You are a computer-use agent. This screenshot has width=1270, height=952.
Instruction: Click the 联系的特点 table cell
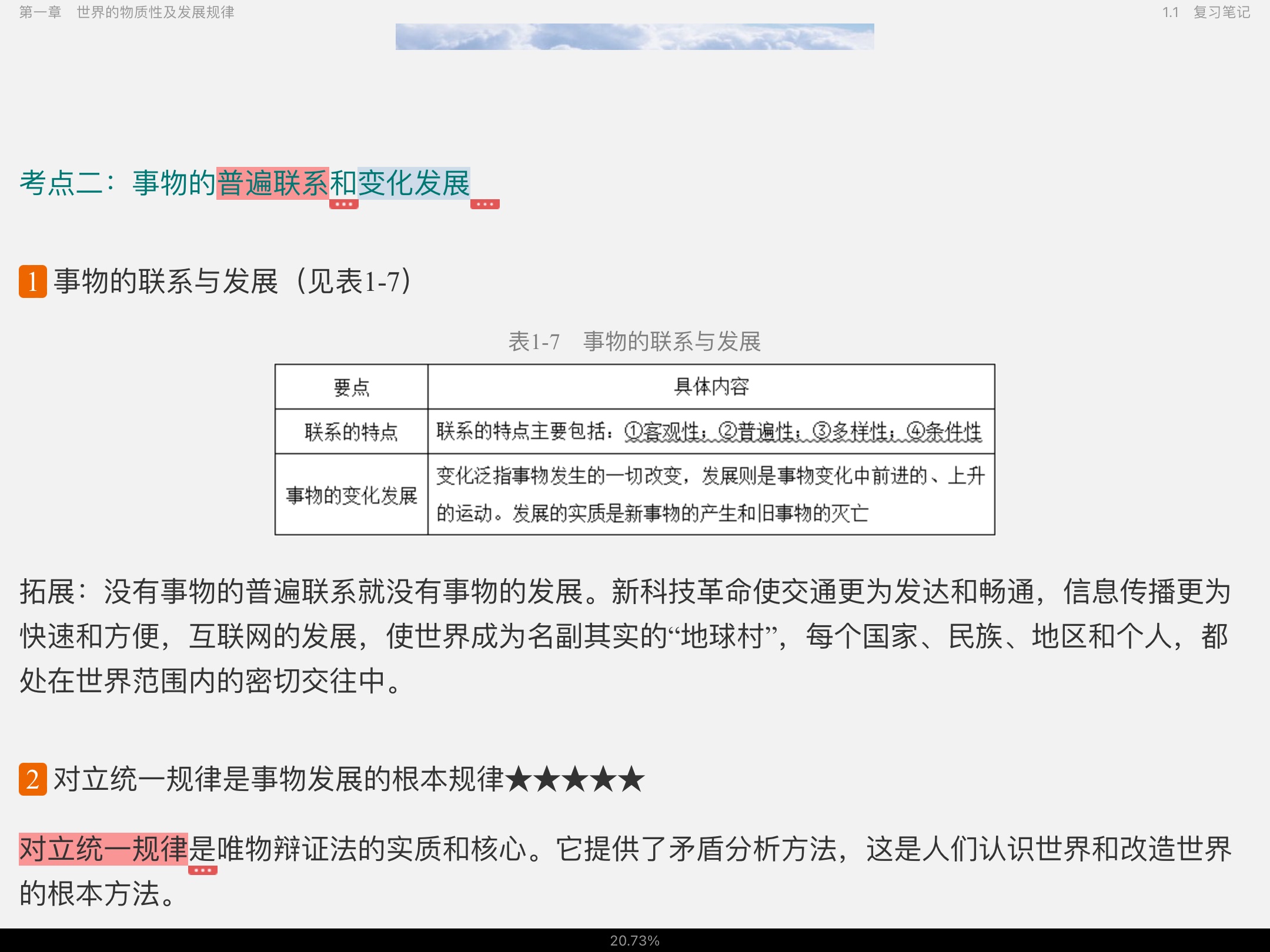[x=351, y=432]
